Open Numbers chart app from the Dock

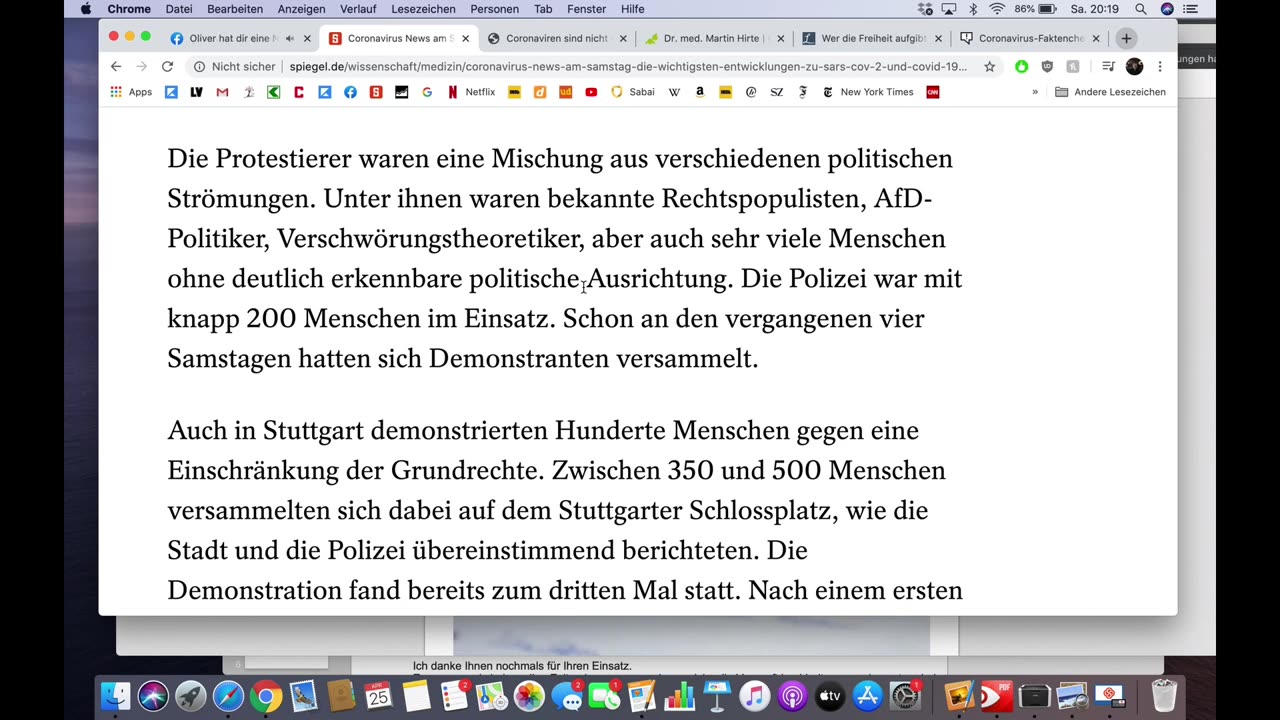[679, 696]
